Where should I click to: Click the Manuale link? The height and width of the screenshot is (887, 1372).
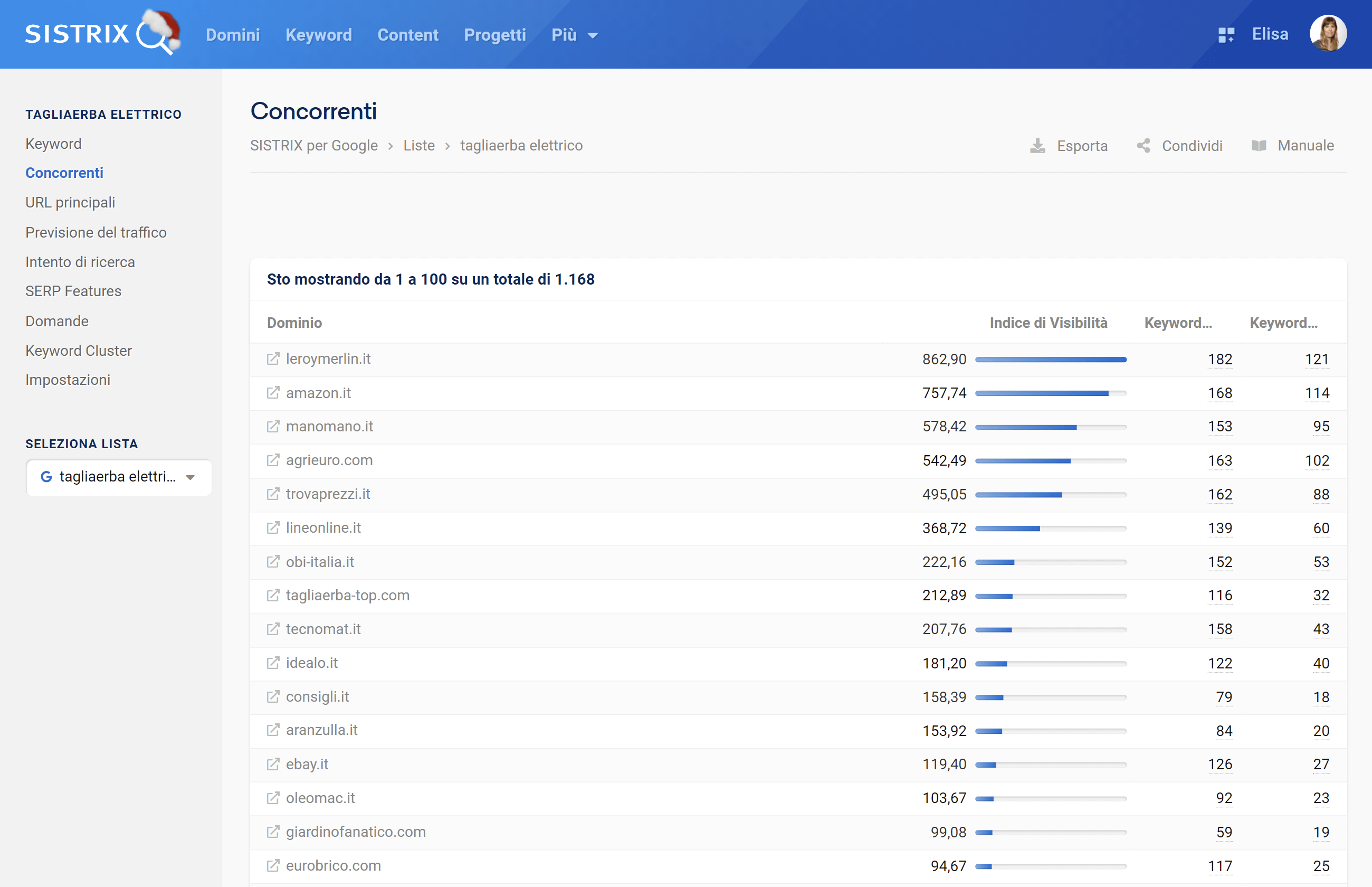pos(1292,146)
